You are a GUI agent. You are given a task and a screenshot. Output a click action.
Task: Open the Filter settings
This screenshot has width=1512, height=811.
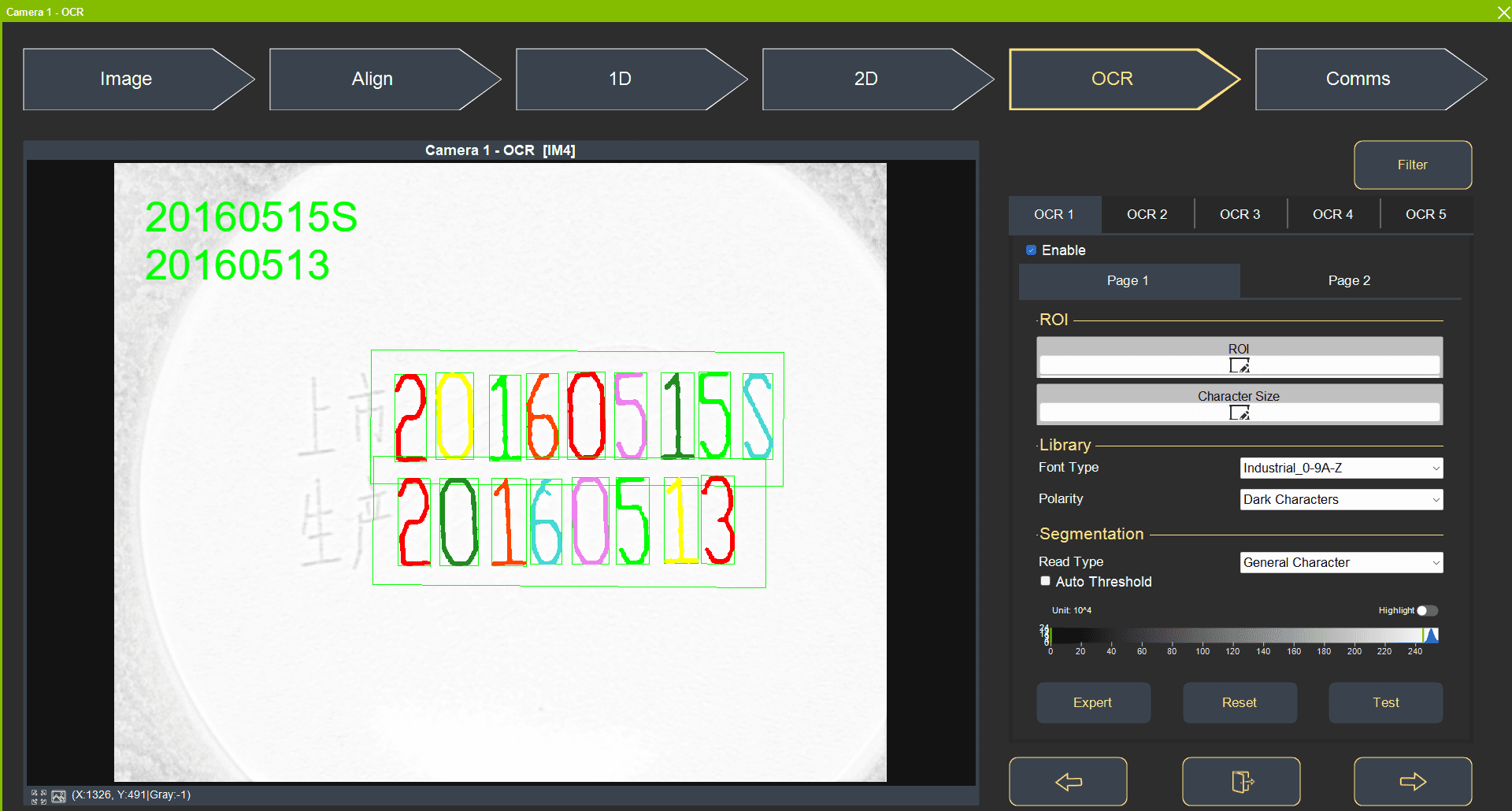1413,165
